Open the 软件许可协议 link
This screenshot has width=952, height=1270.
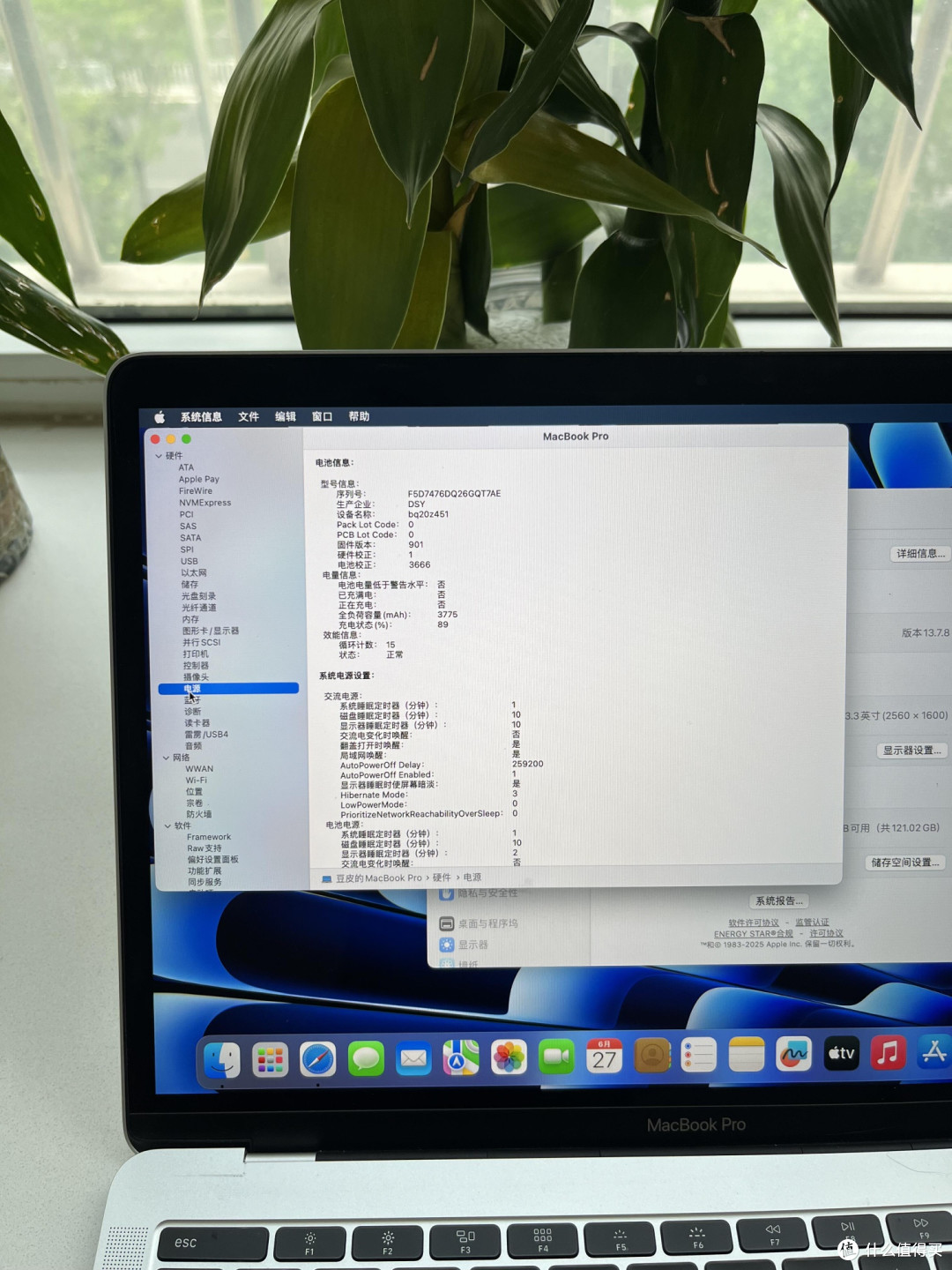[754, 923]
